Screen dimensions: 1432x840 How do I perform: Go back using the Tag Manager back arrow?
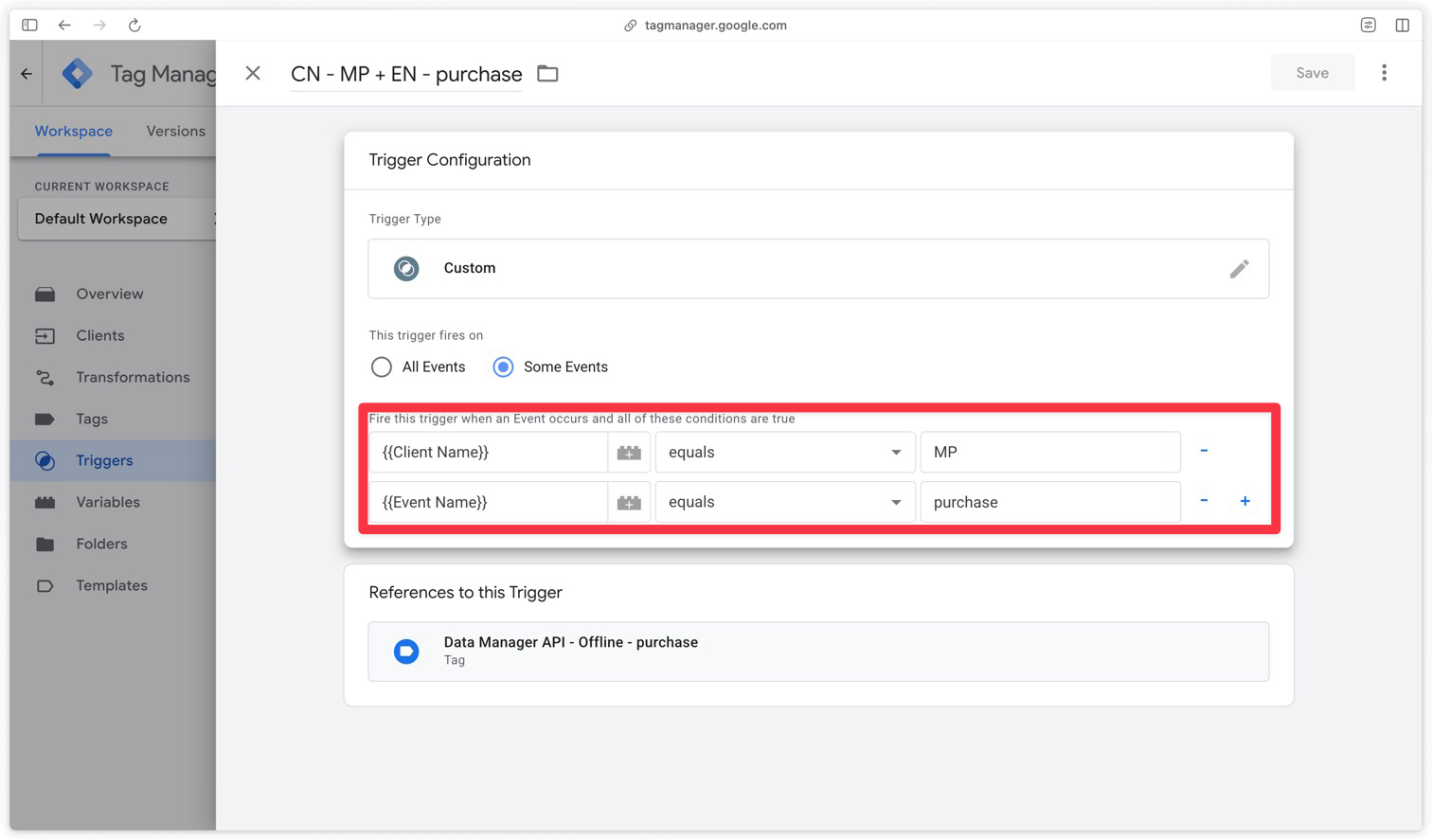pos(27,73)
